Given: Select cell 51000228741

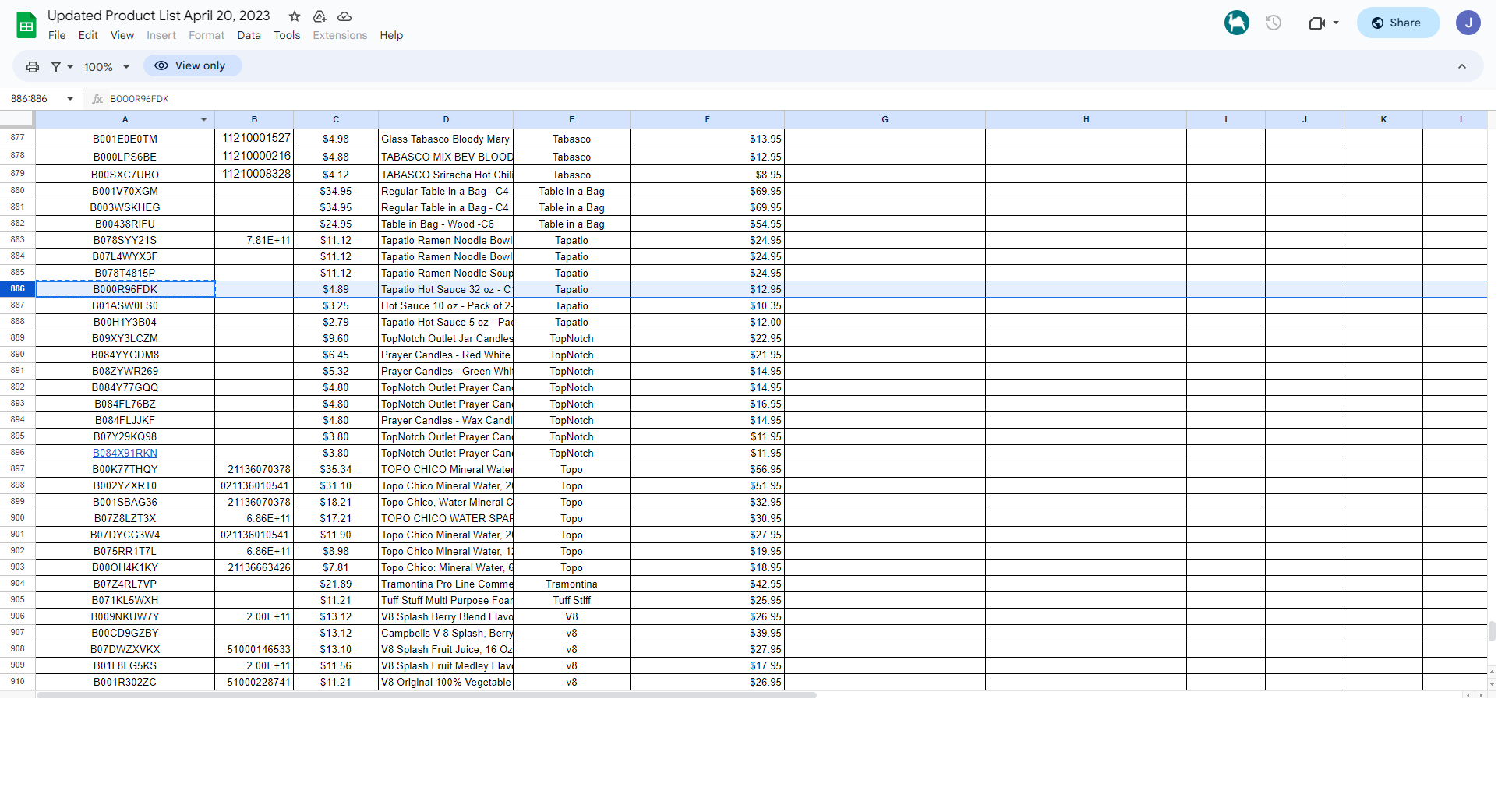Looking at the screenshot, I should tap(254, 682).
